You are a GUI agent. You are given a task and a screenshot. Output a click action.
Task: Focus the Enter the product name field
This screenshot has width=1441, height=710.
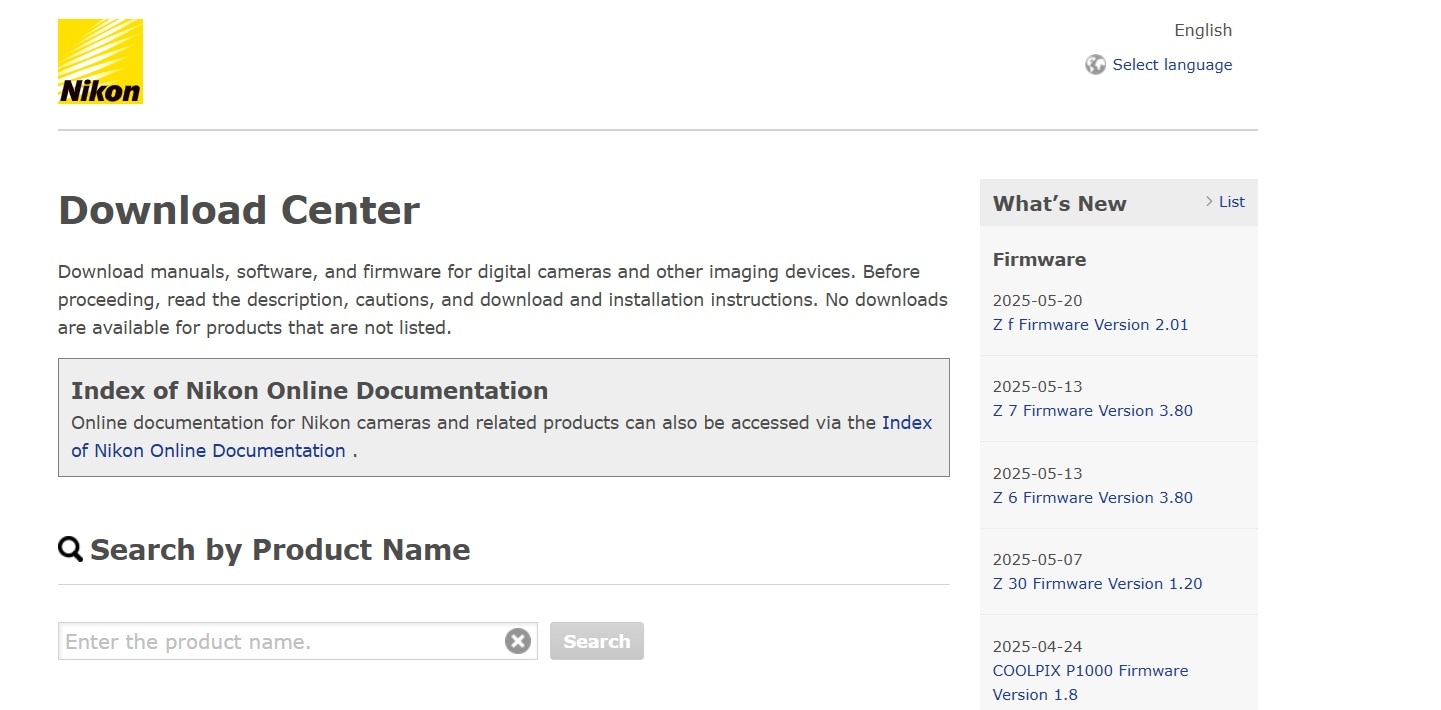[282, 641]
